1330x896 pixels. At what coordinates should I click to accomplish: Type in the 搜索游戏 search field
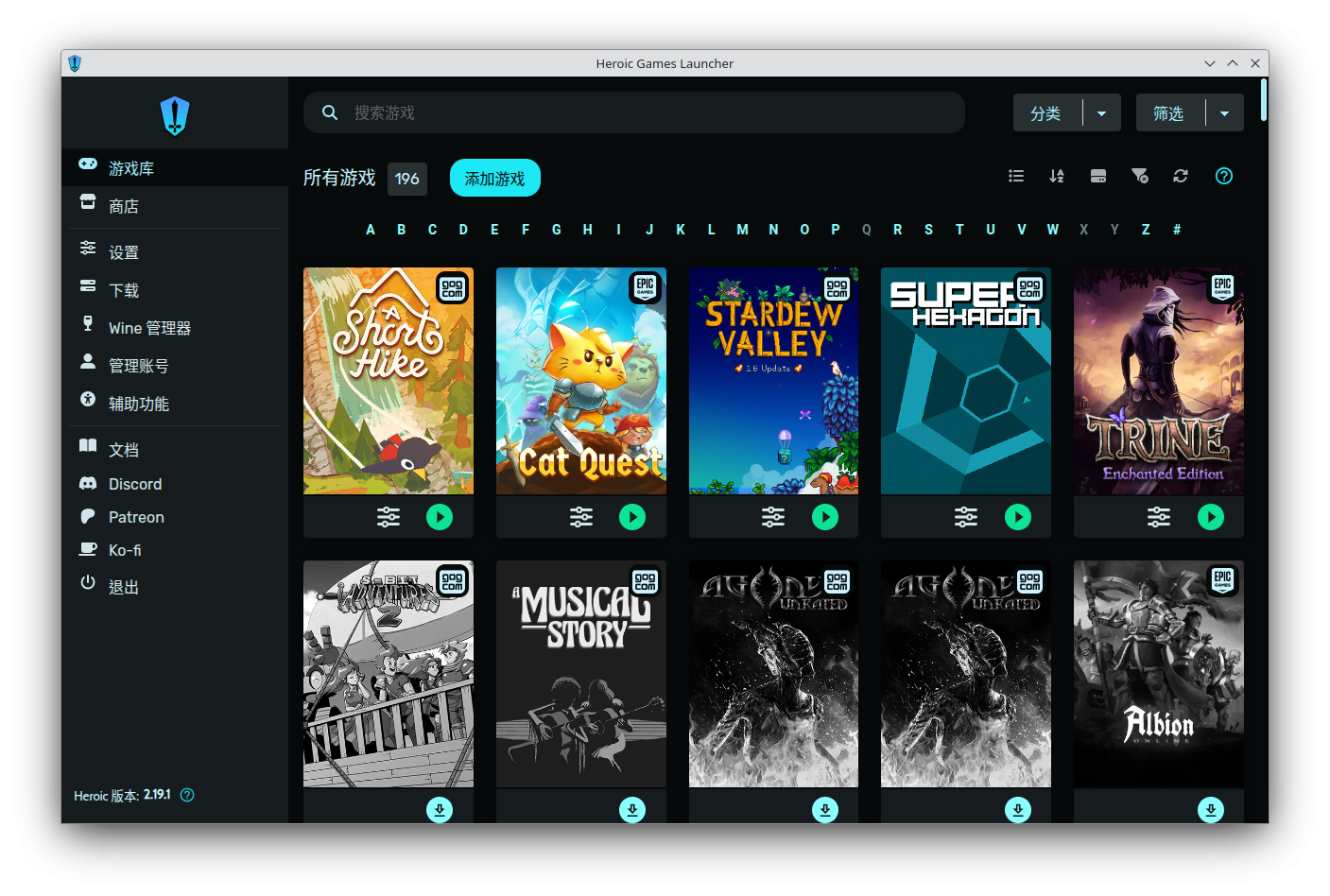point(634,112)
